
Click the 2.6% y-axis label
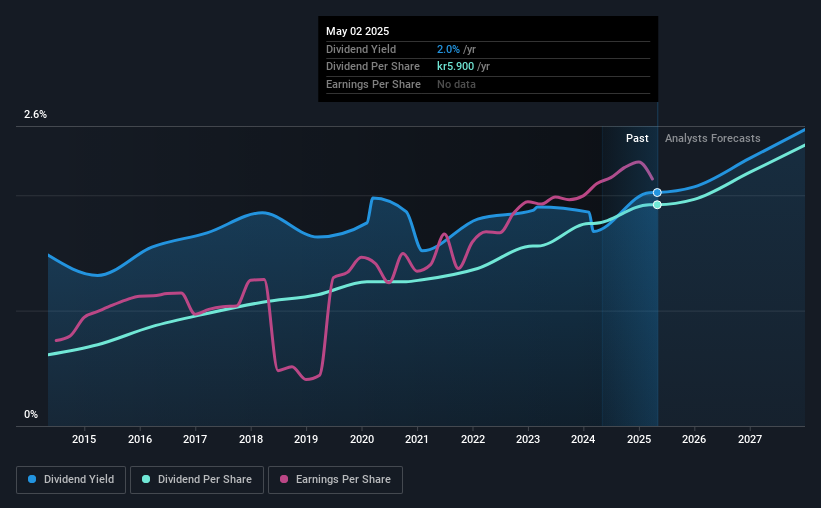point(35,114)
